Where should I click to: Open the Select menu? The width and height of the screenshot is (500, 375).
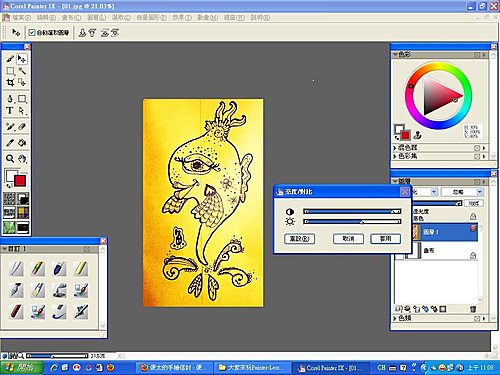click(121, 17)
